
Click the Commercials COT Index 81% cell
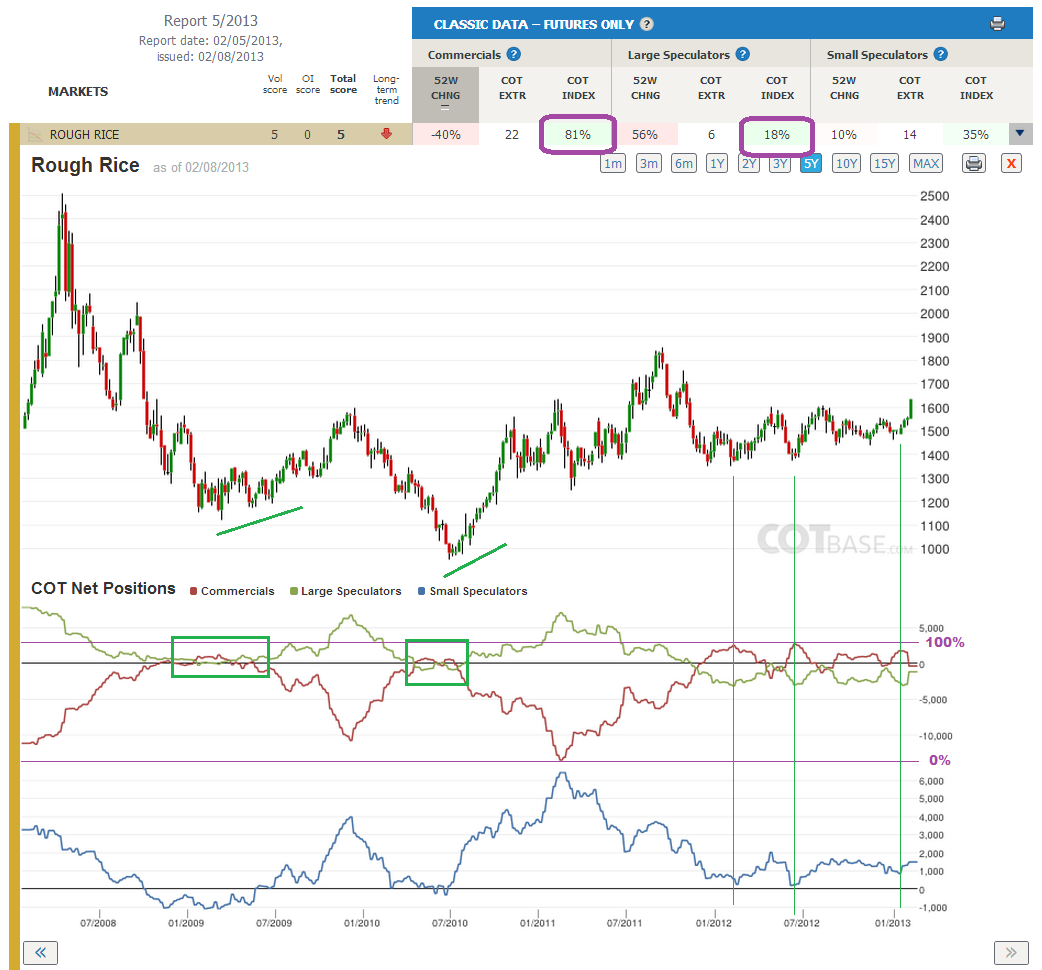pos(577,134)
